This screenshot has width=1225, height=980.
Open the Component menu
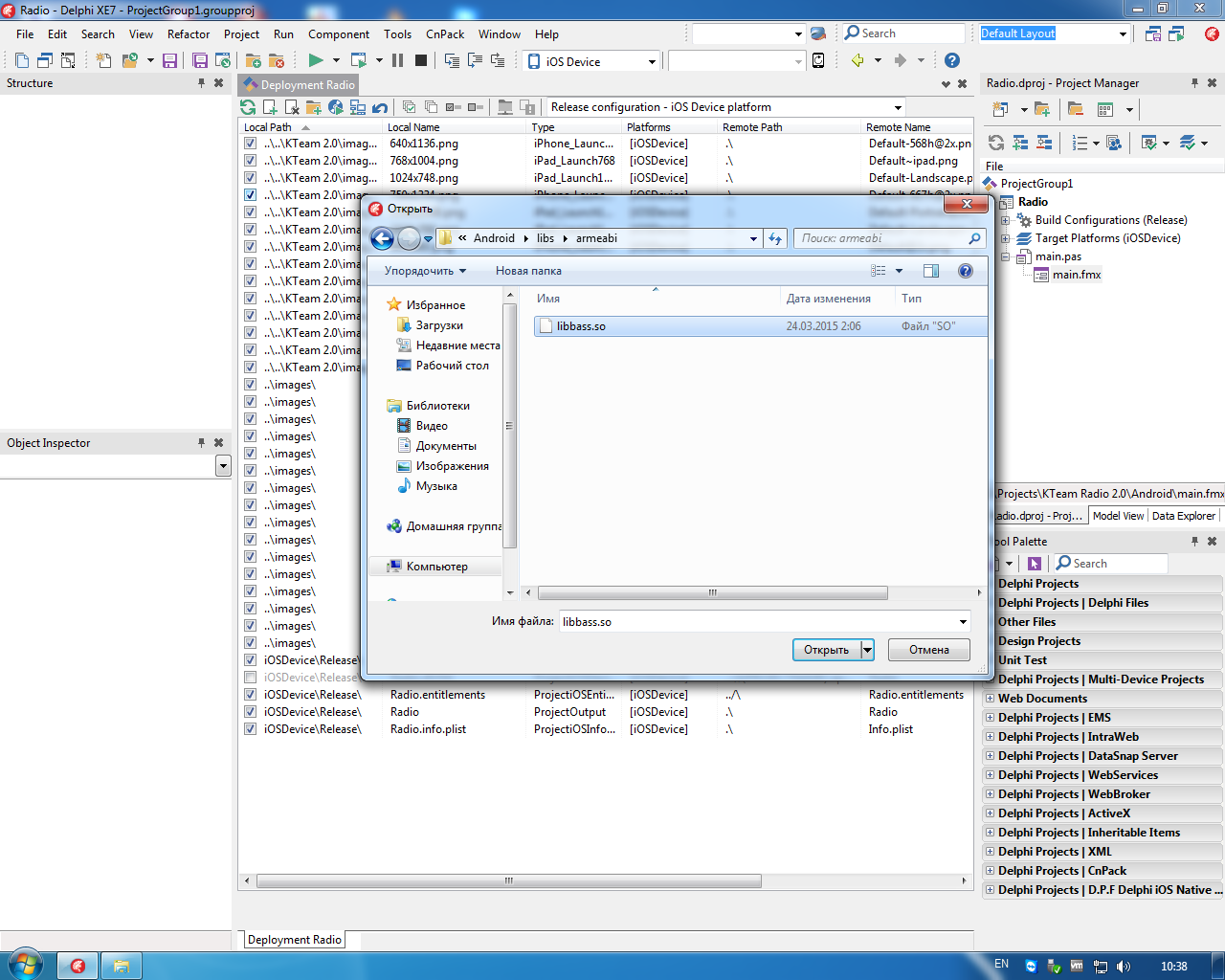coord(338,33)
